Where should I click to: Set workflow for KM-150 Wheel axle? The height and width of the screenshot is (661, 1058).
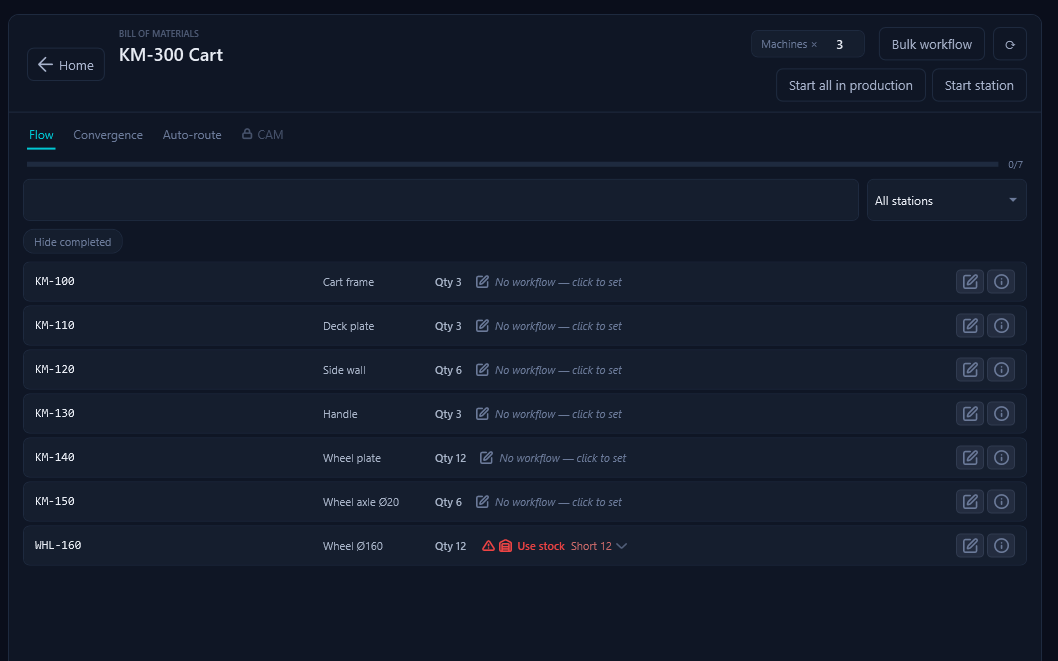[x=549, y=502]
